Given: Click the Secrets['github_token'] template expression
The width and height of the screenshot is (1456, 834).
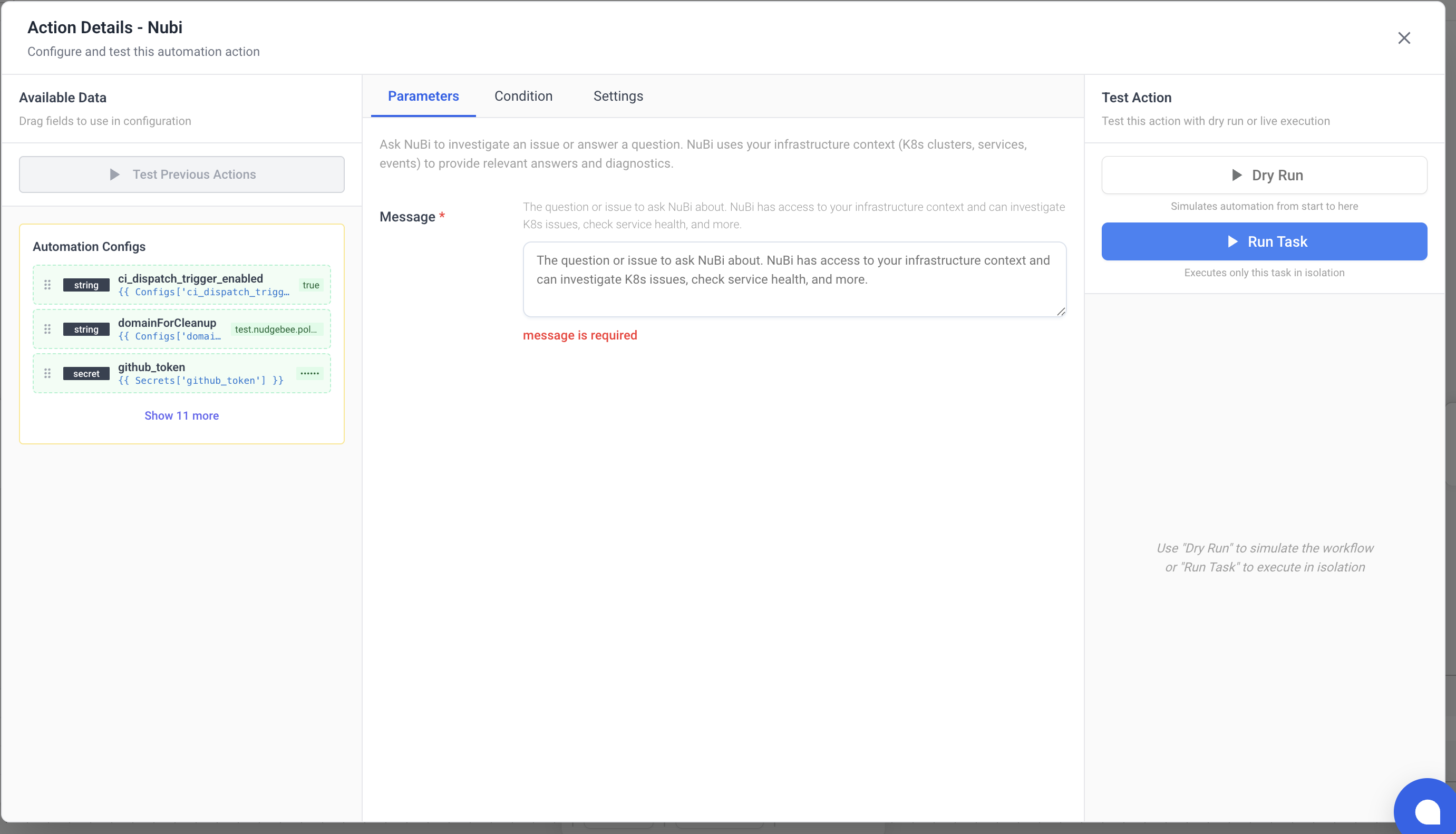Looking at the screenshot, I should tap(200, 380).
